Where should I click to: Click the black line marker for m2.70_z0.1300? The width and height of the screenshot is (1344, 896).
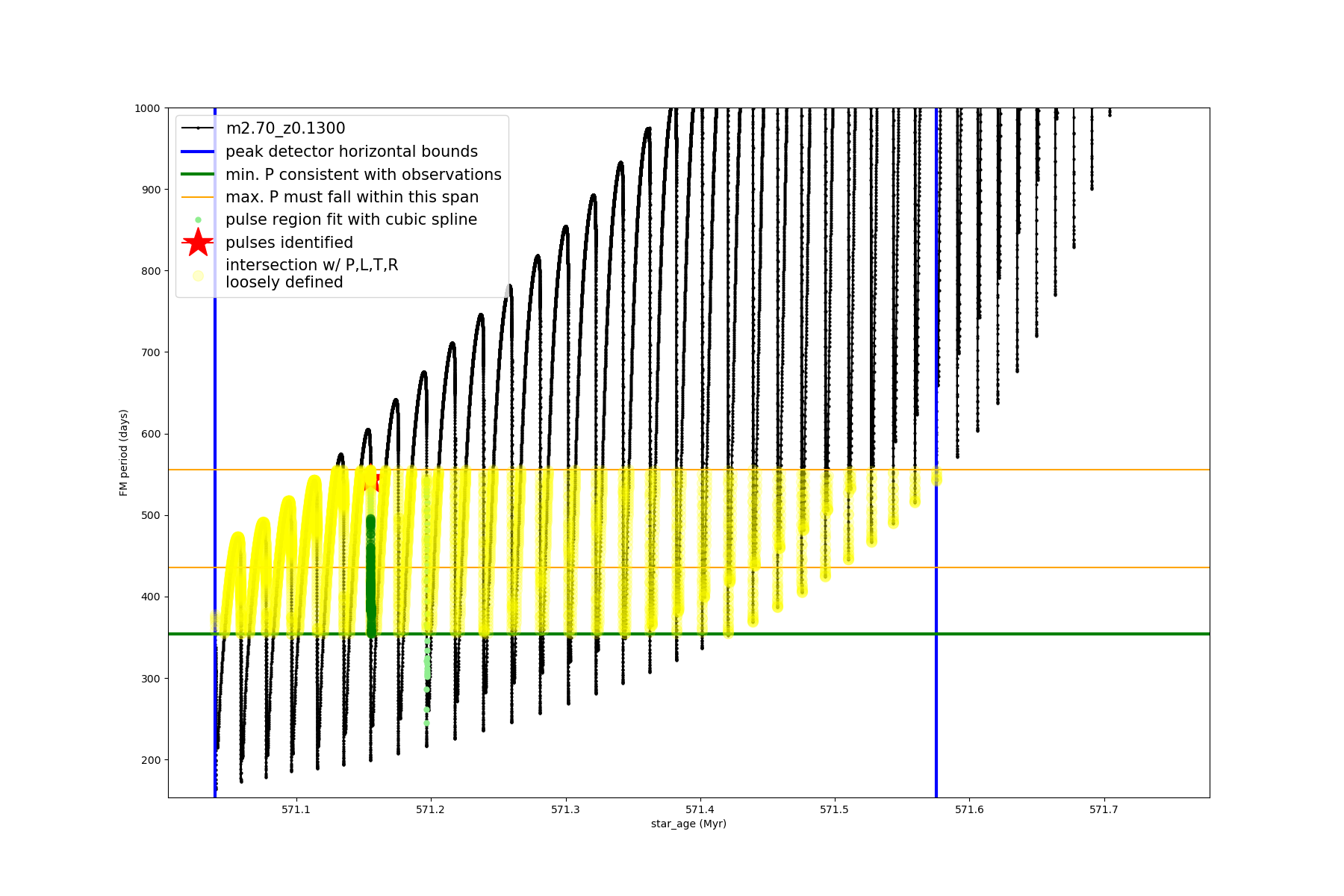pos(198,128)
